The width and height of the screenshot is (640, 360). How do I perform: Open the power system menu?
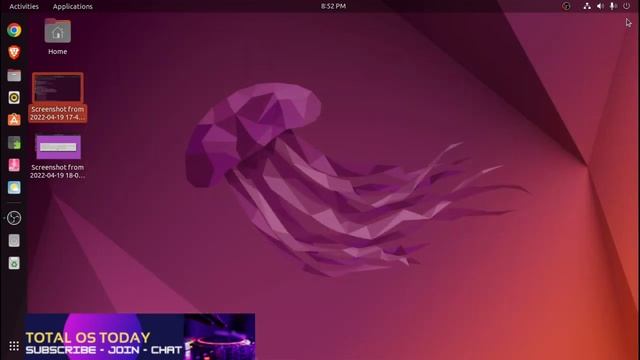[x=626, y=6]
